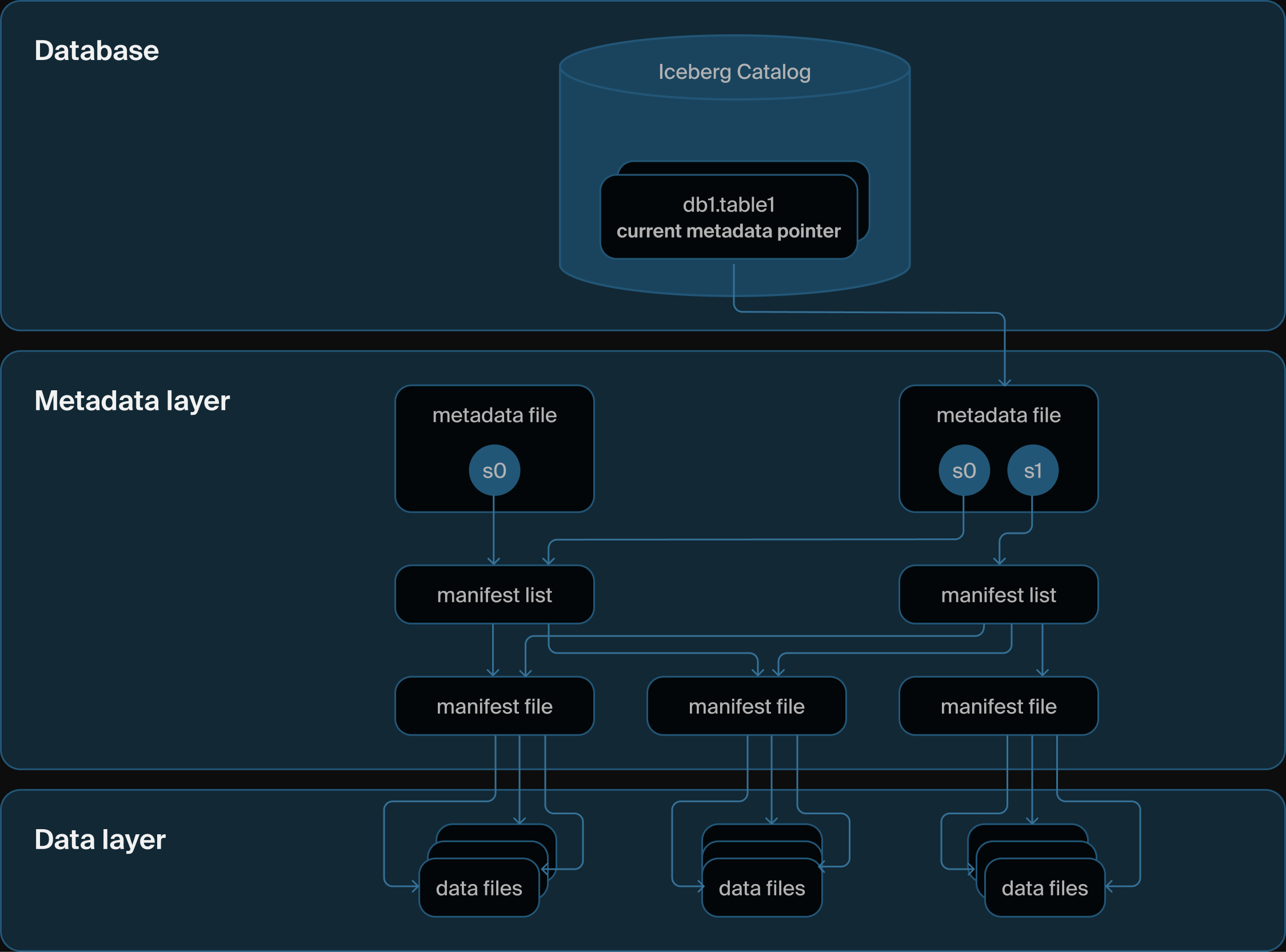Select the right data files stack
The width and height of the screenshot is (1286, 952).
(1043, 887)
